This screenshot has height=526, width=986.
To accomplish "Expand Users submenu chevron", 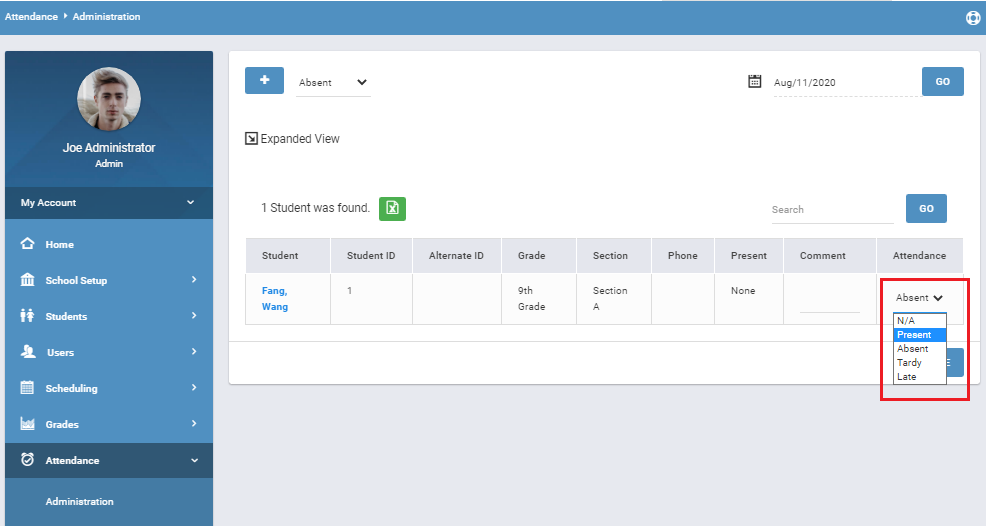I will (x=194, y=352).
